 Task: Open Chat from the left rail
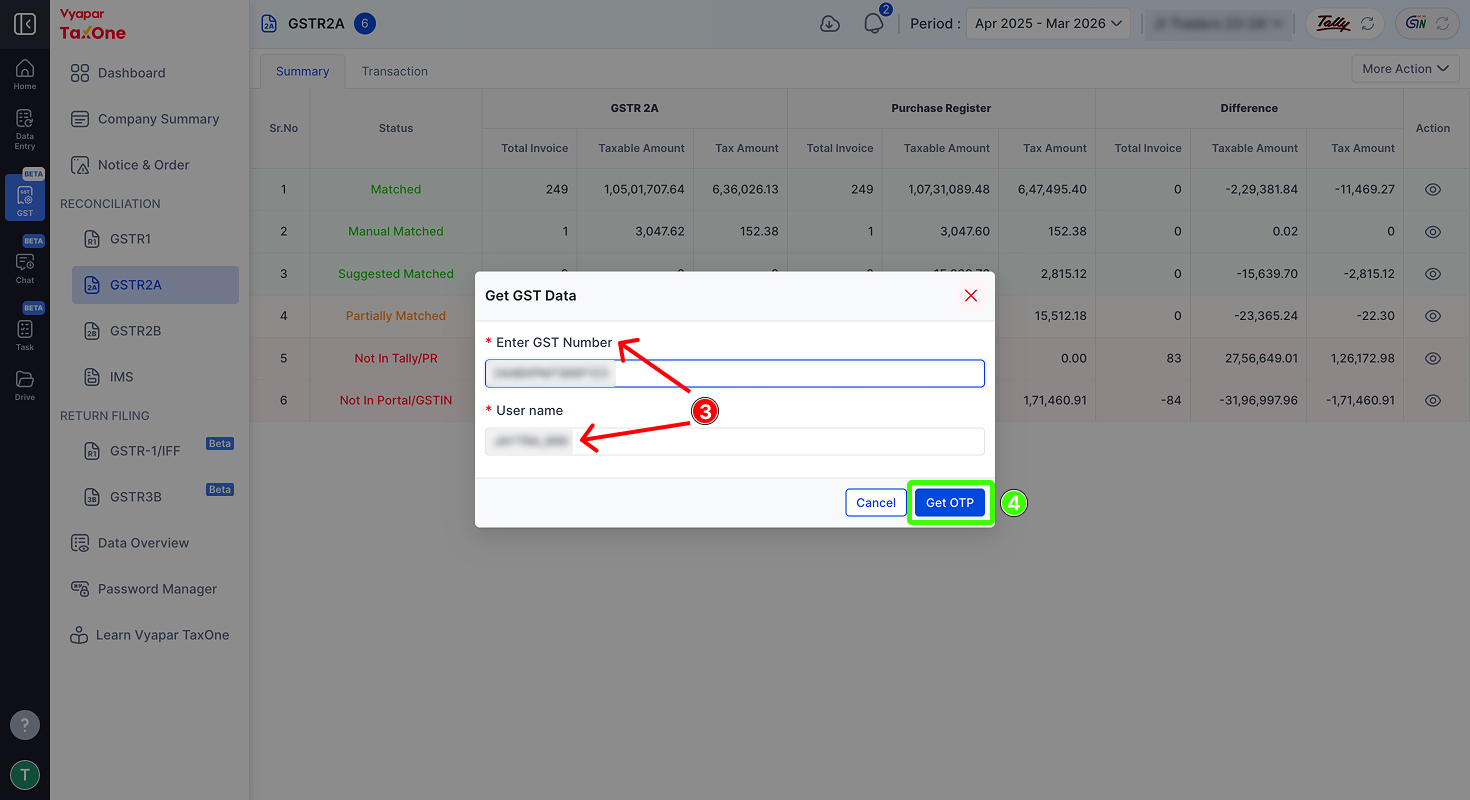point(25,267)
